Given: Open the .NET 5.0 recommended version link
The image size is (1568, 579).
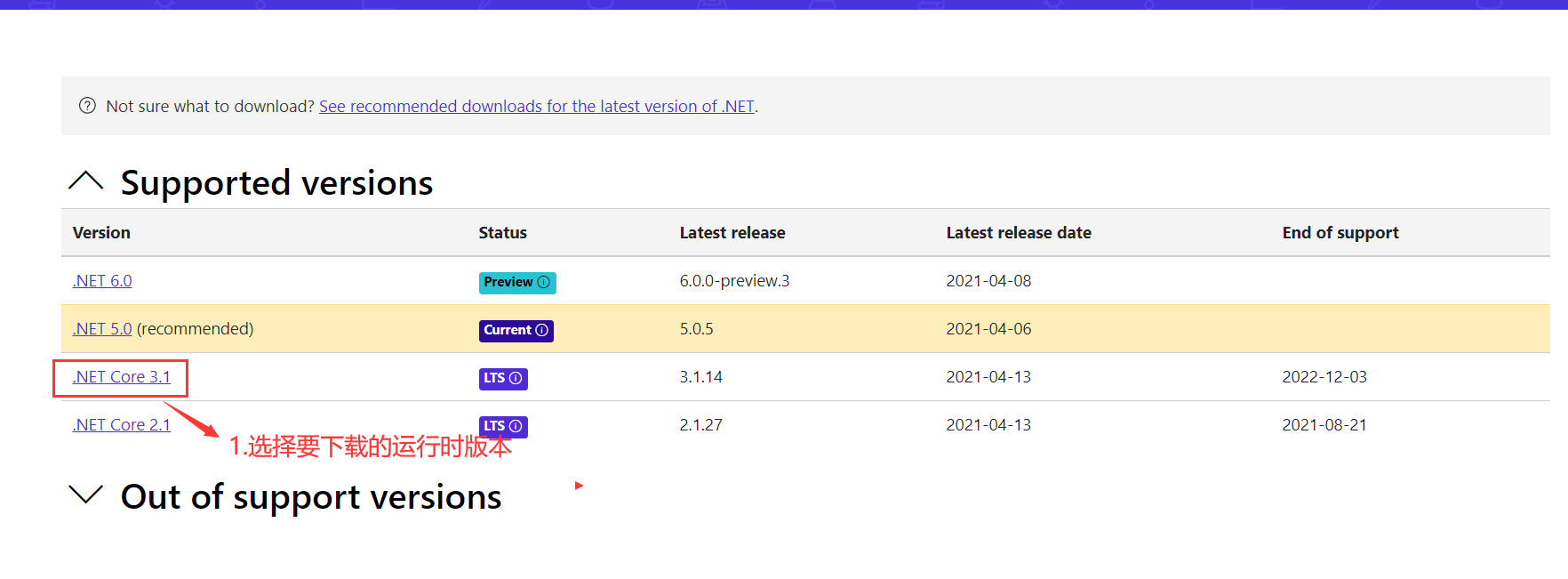Looking at the screenshot, I should point(102,329).
